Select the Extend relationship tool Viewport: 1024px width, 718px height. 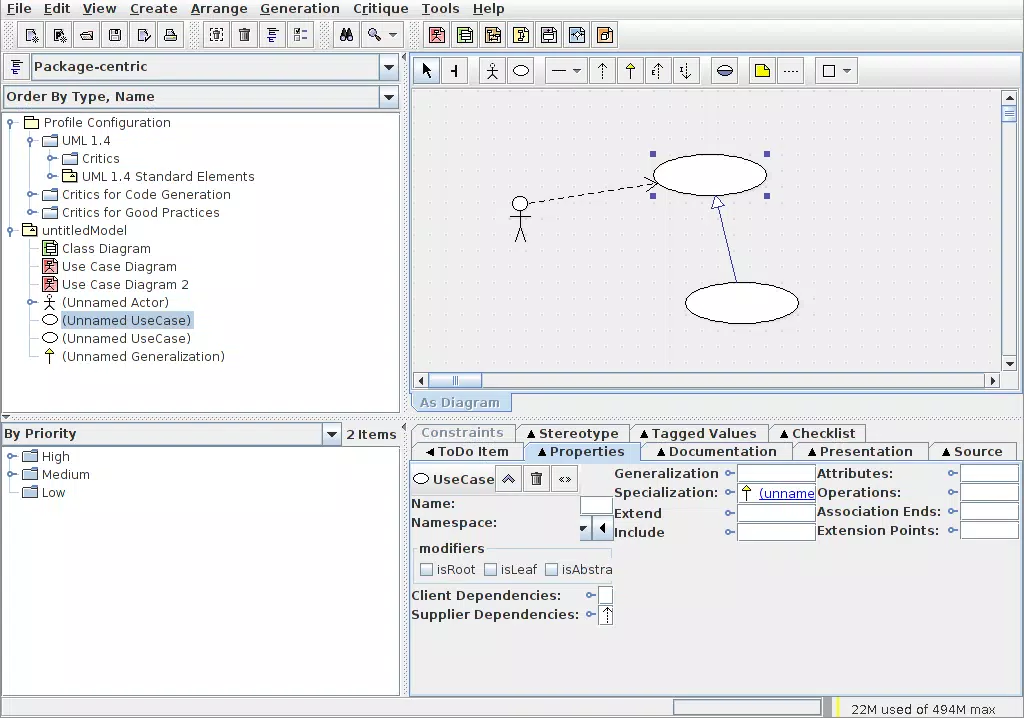pos(658,71)
